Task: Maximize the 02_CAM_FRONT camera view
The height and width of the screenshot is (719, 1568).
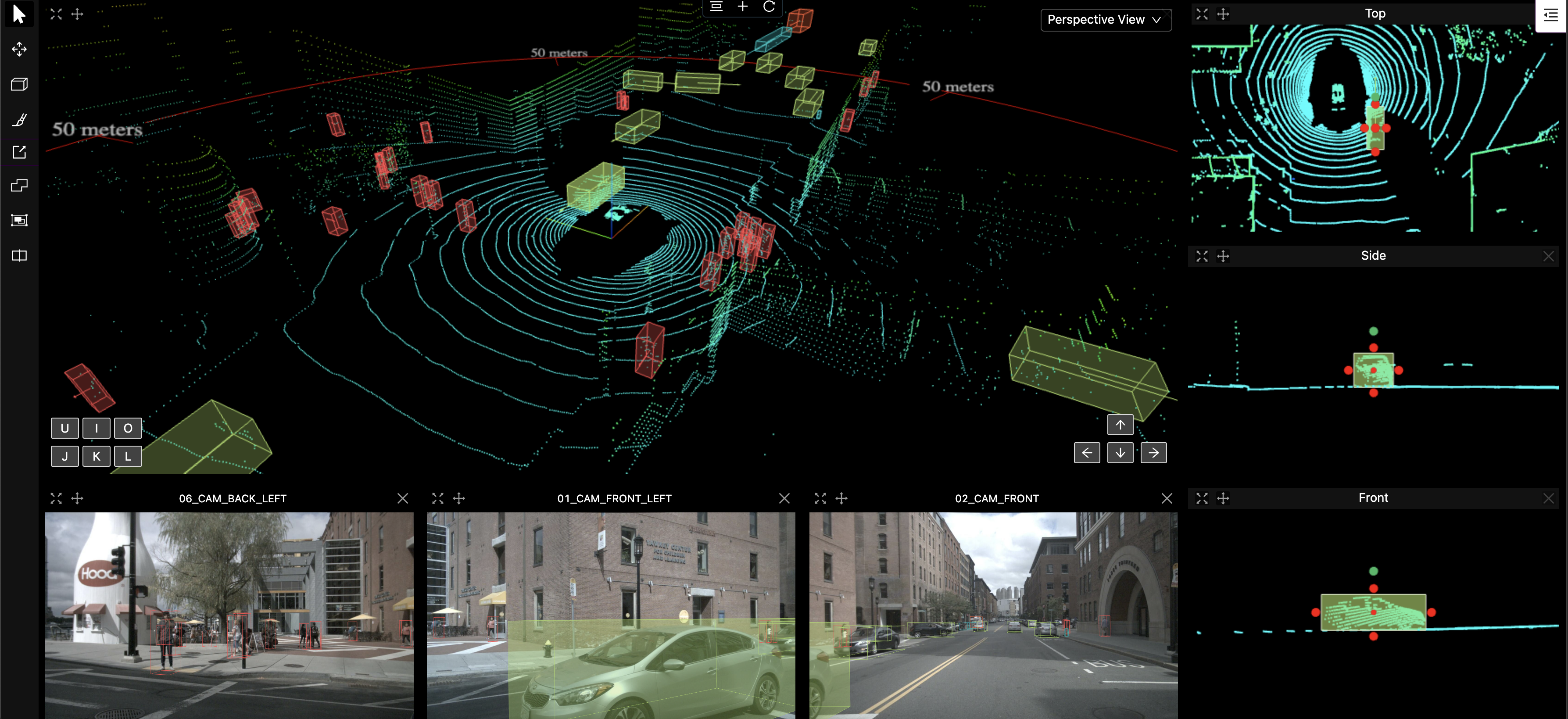Action: click(x=820, y=498)
